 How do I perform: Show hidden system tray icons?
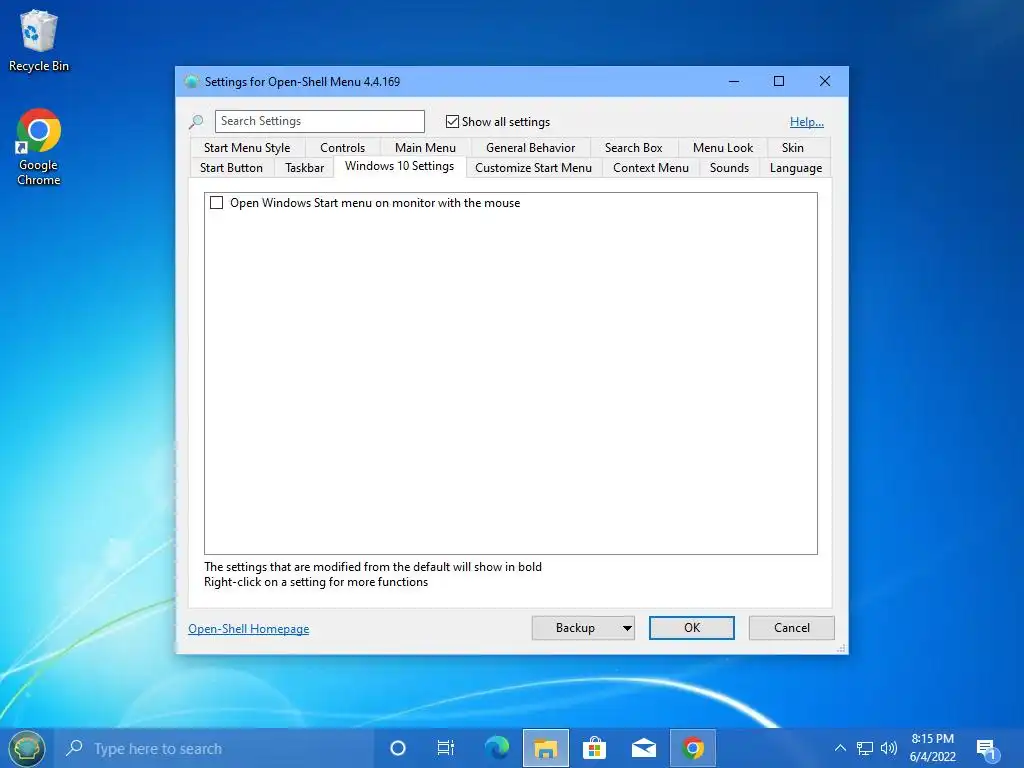coord(840,748)
